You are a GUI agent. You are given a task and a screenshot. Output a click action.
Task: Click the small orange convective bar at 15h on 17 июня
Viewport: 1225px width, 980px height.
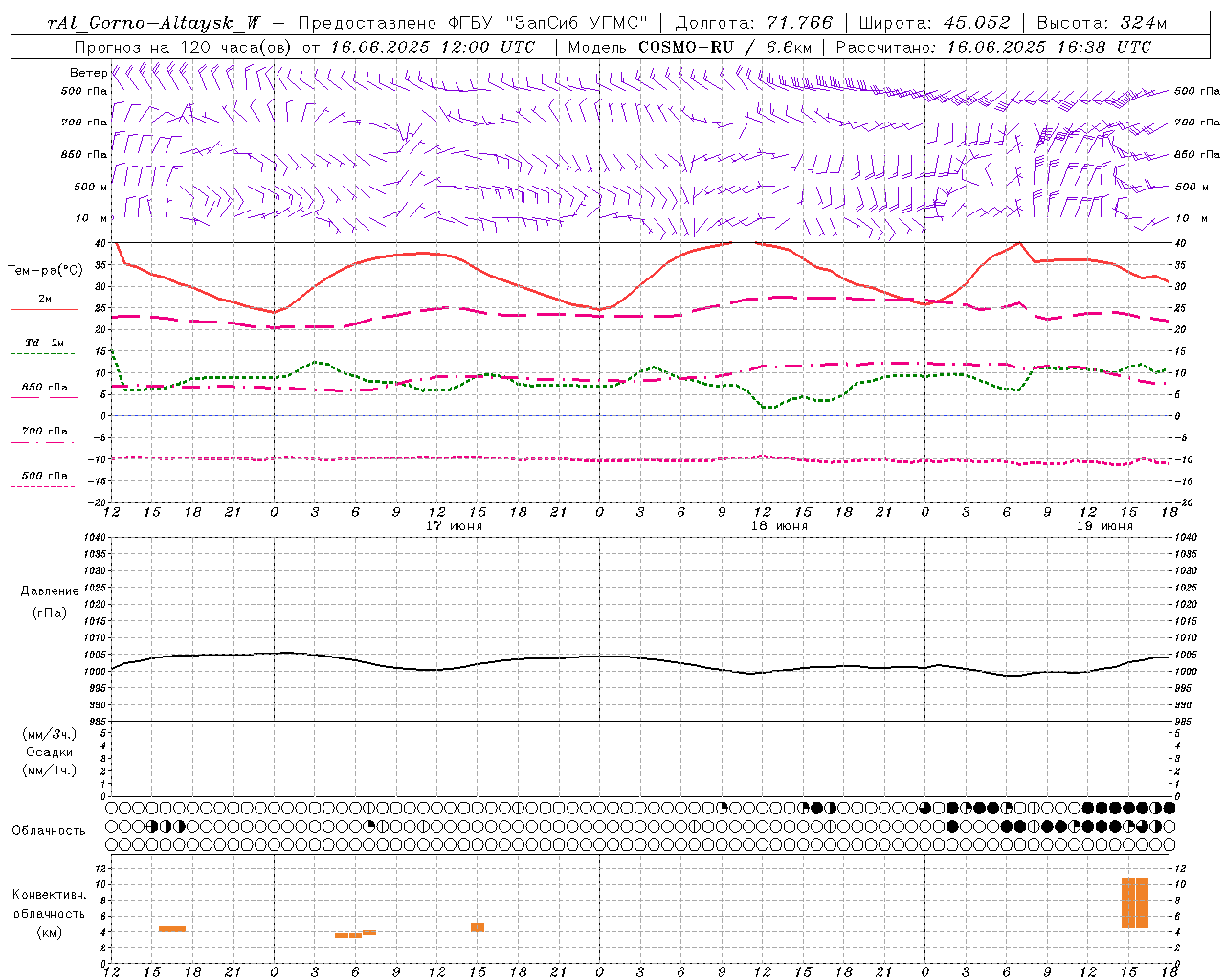[478, 926]
